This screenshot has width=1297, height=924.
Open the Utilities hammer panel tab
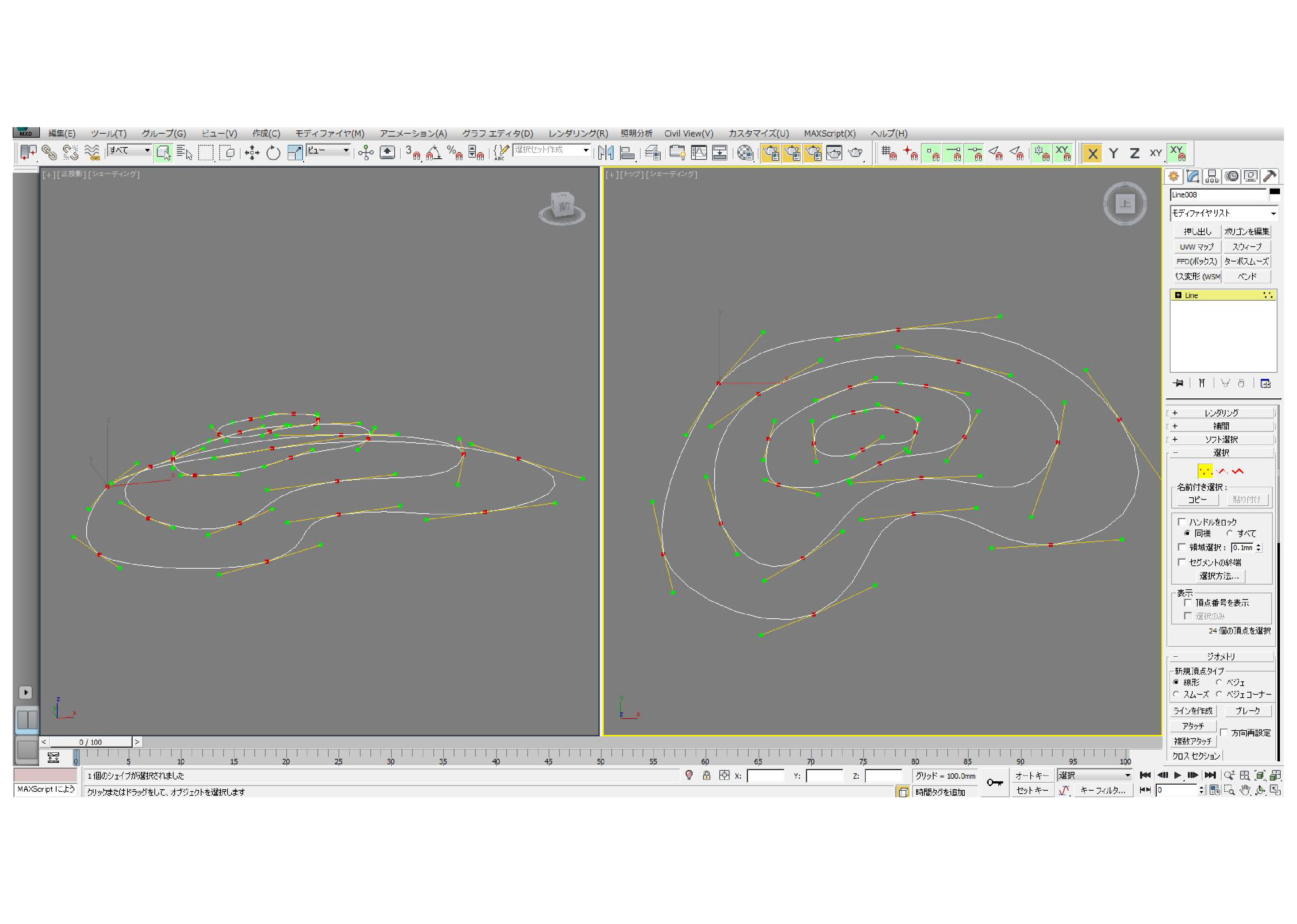click(x=1270, y=176)
